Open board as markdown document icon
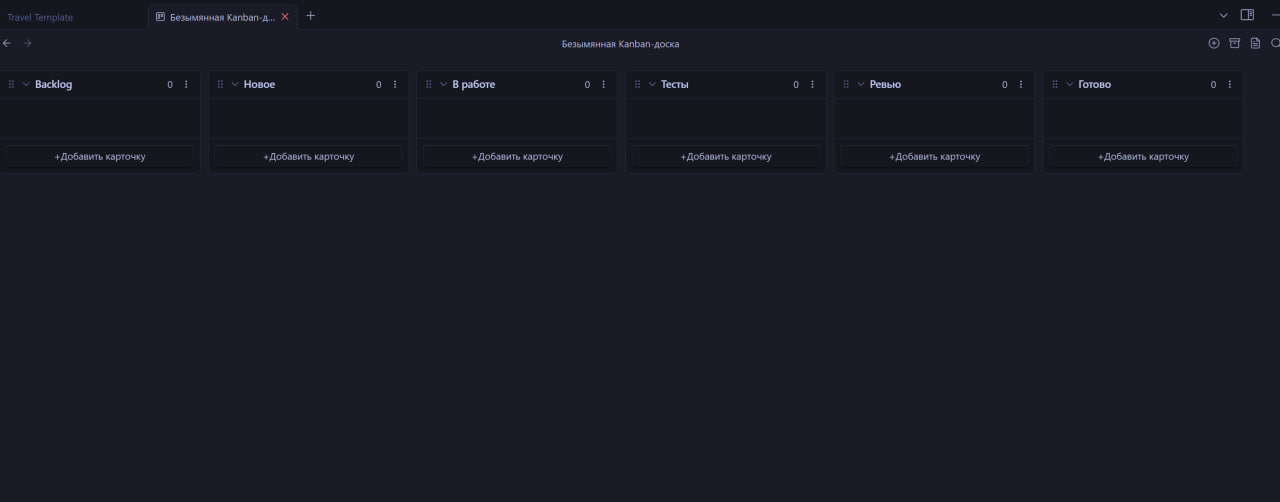 click(x=1256, y=43)
